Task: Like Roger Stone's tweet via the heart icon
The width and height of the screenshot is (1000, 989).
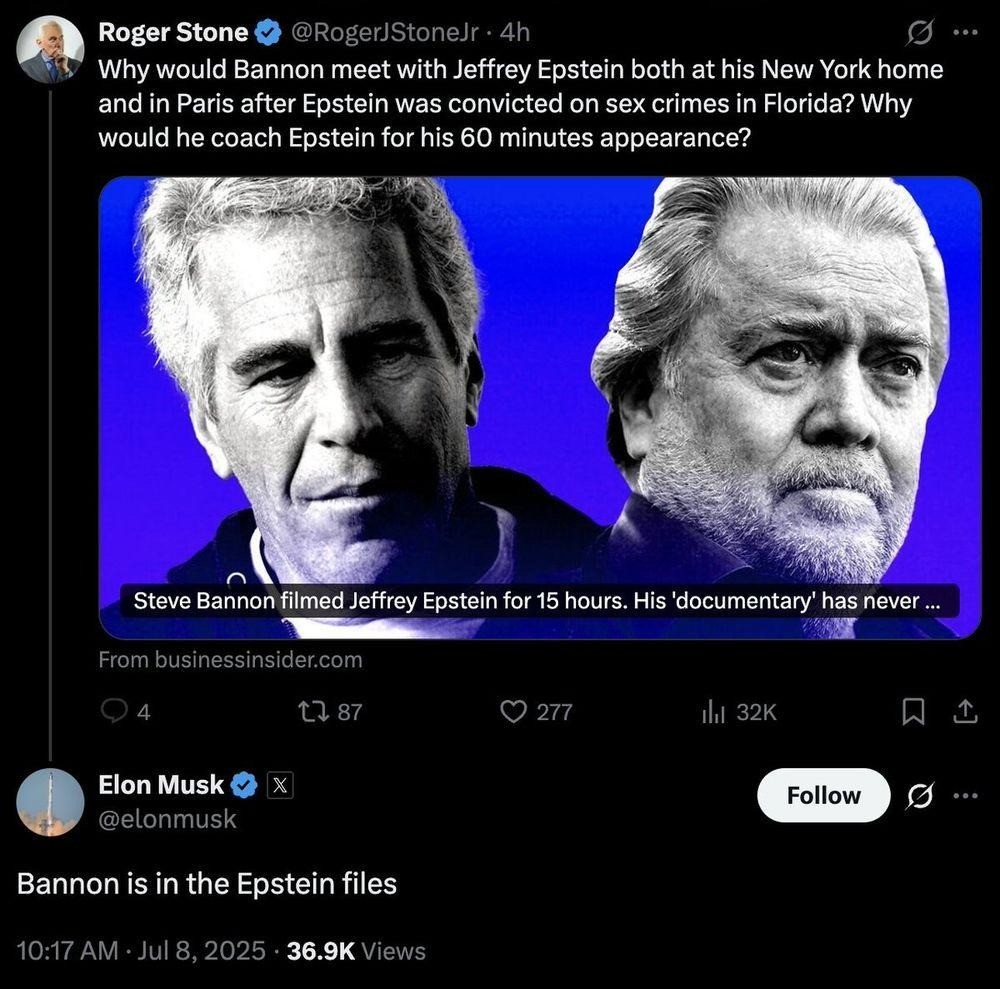Action: (513, 711)
